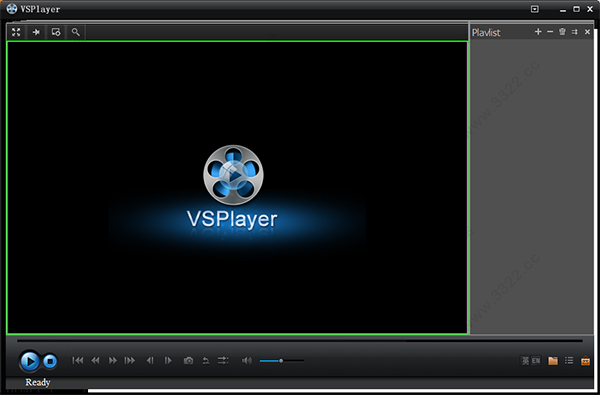Click the blue Play button
The height and width of the screenshot is (395, 600).
(29, 361)
